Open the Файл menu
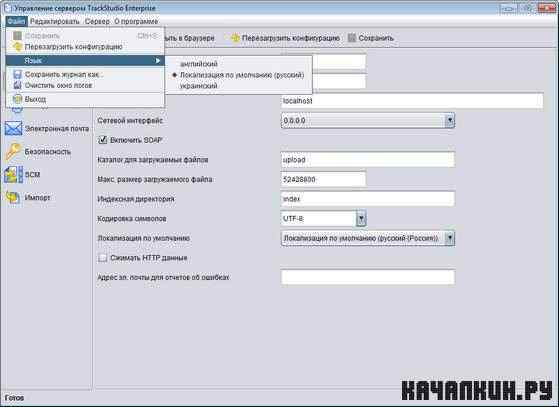This screenshot has height=407, width=559. tap(16, 21)
